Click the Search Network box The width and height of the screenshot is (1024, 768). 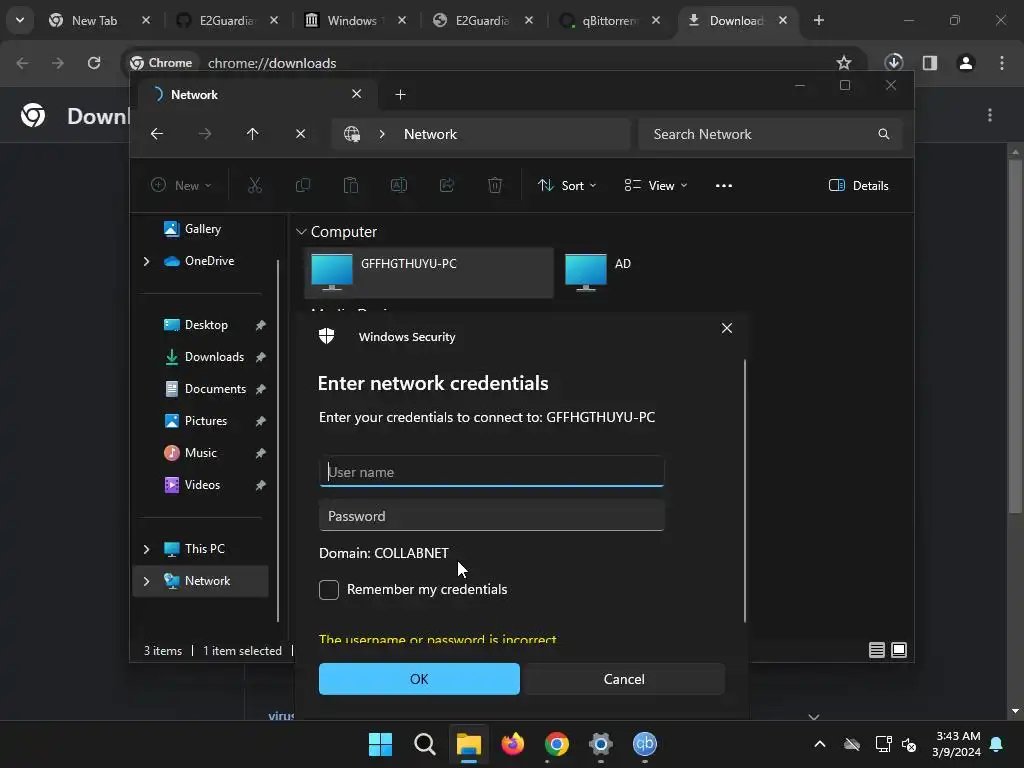click(x=771, y=134)
